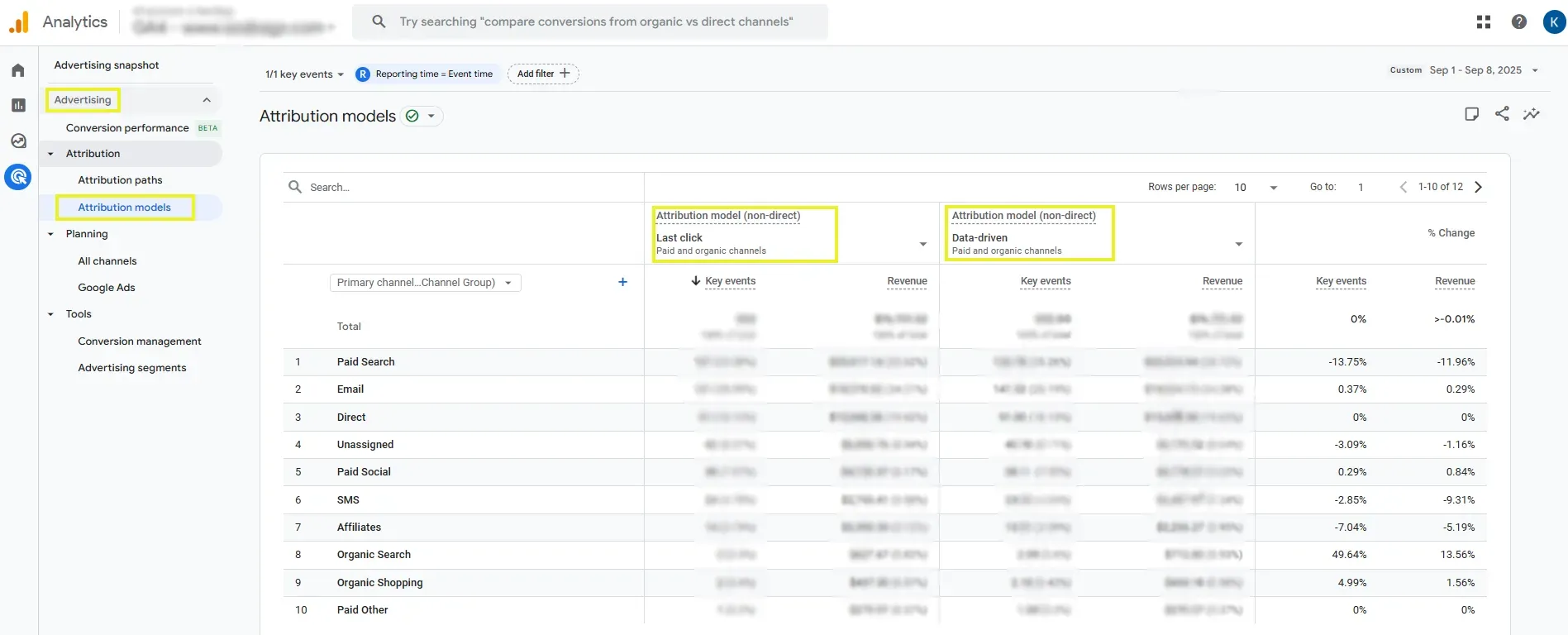Focus the top Analytics search box
This screenshot has width=1568, height=635.
coord(590,21)
